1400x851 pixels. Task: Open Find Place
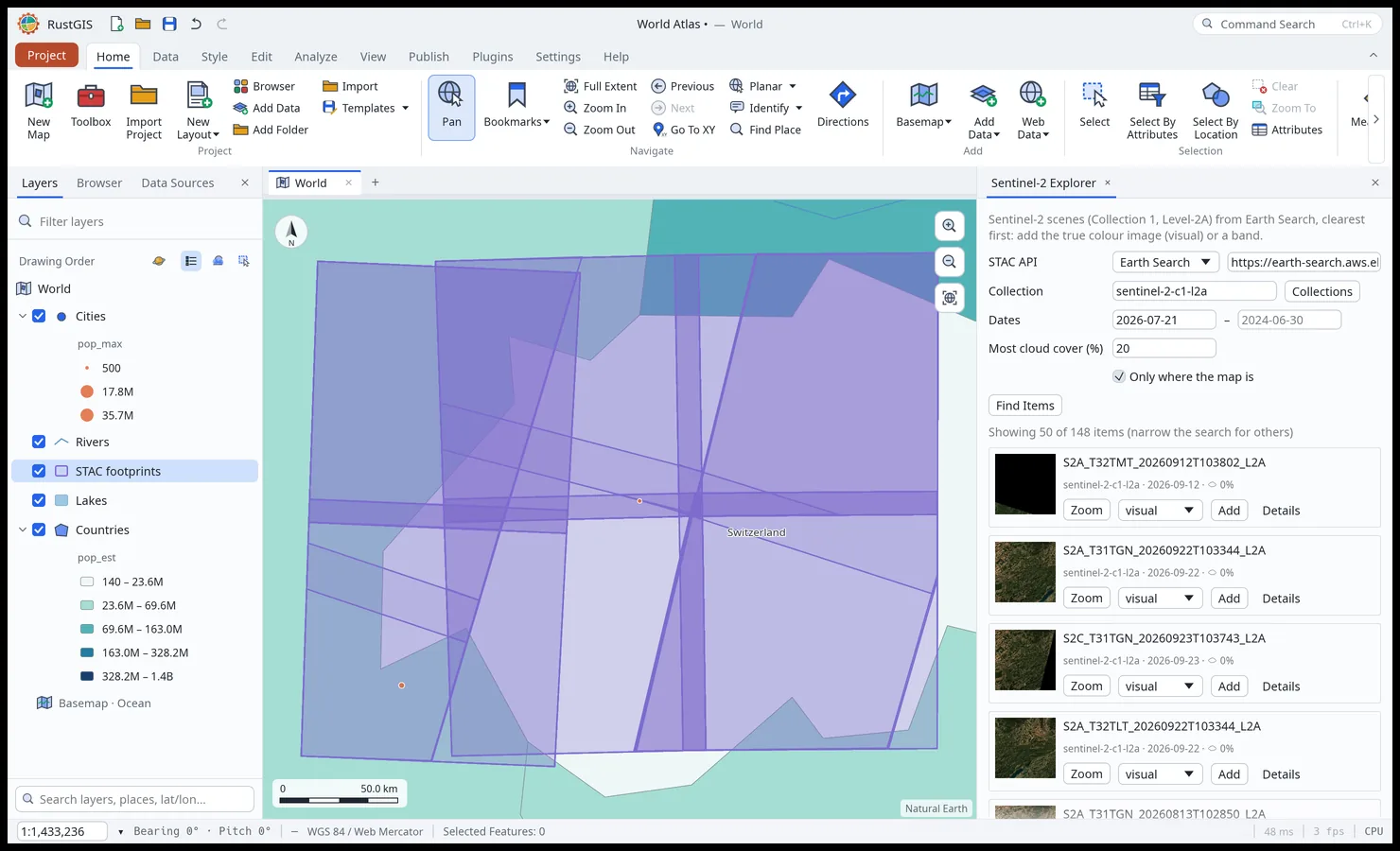pos(766,130)
